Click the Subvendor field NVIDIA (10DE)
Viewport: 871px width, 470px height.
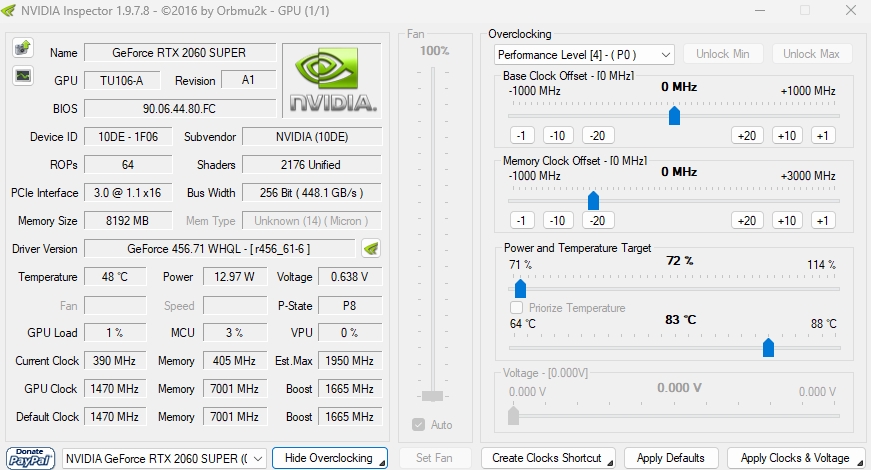tap(312, 137)
